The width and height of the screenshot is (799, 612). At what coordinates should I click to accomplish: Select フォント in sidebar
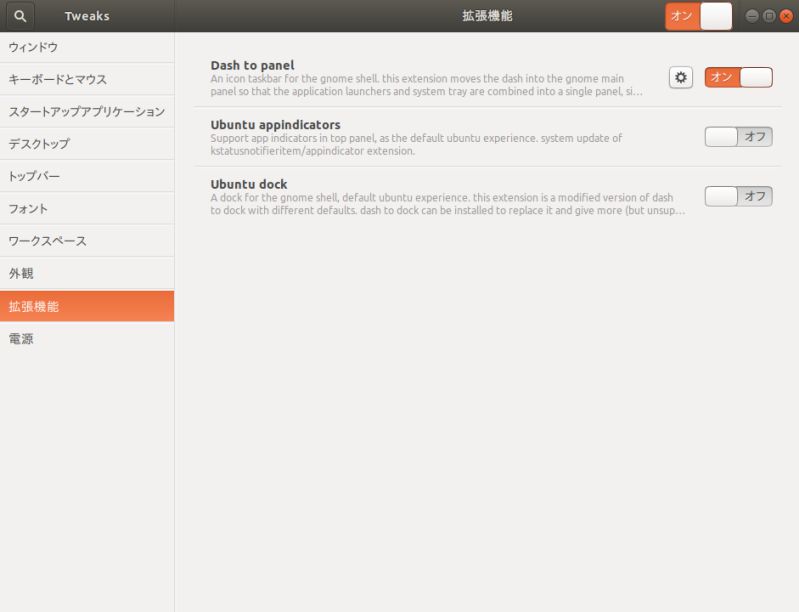[x=87, y=208]
